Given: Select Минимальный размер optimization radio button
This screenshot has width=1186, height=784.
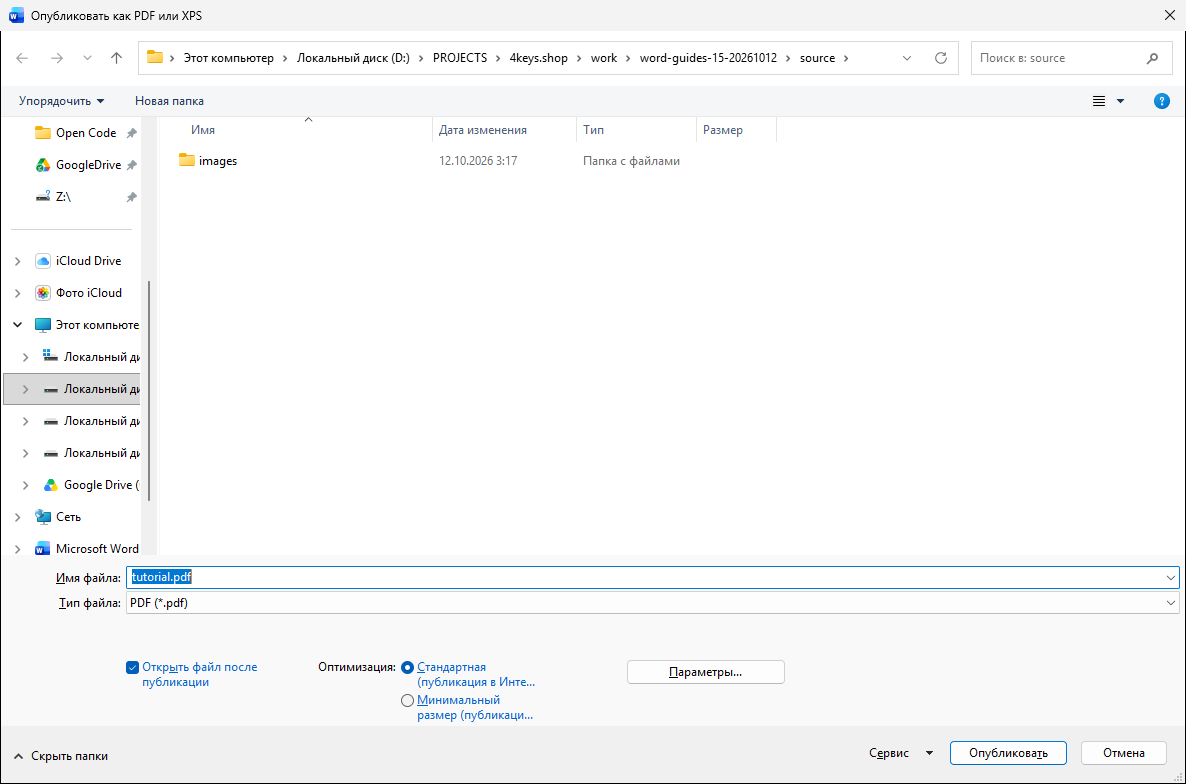Looking at the screenshot, I should coord(408,700).
